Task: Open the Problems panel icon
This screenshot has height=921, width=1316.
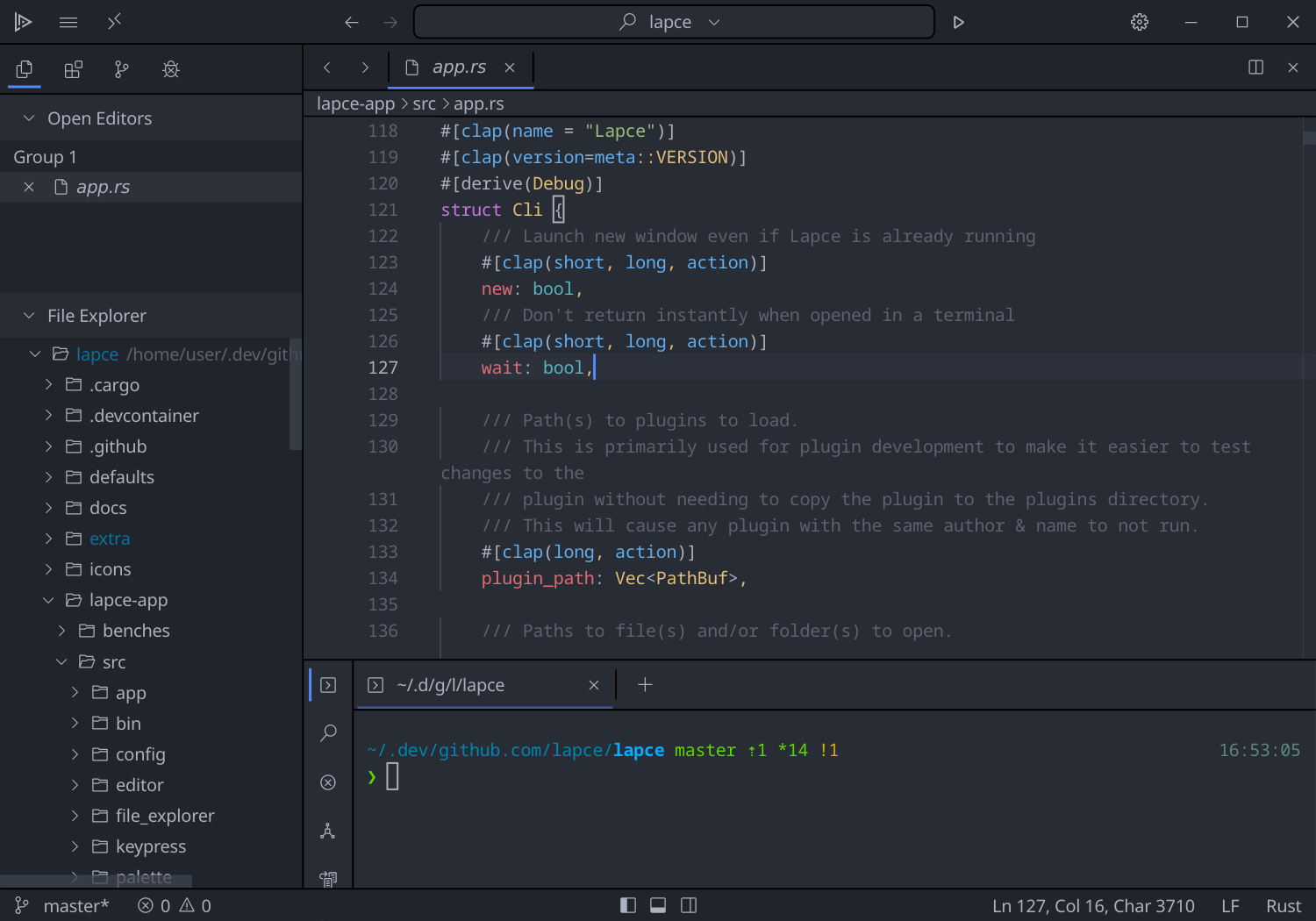Action: pyautogui.click(x=328, y=782)
